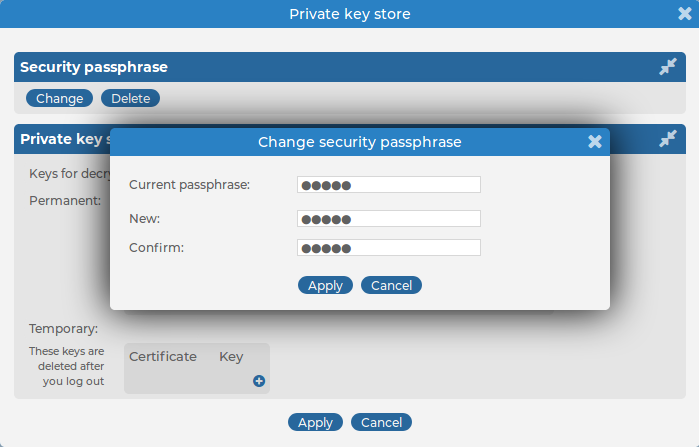Cancel the Change security passphrase dialog
The width and height of the screenshot is (699, 447).
point(391,286)
